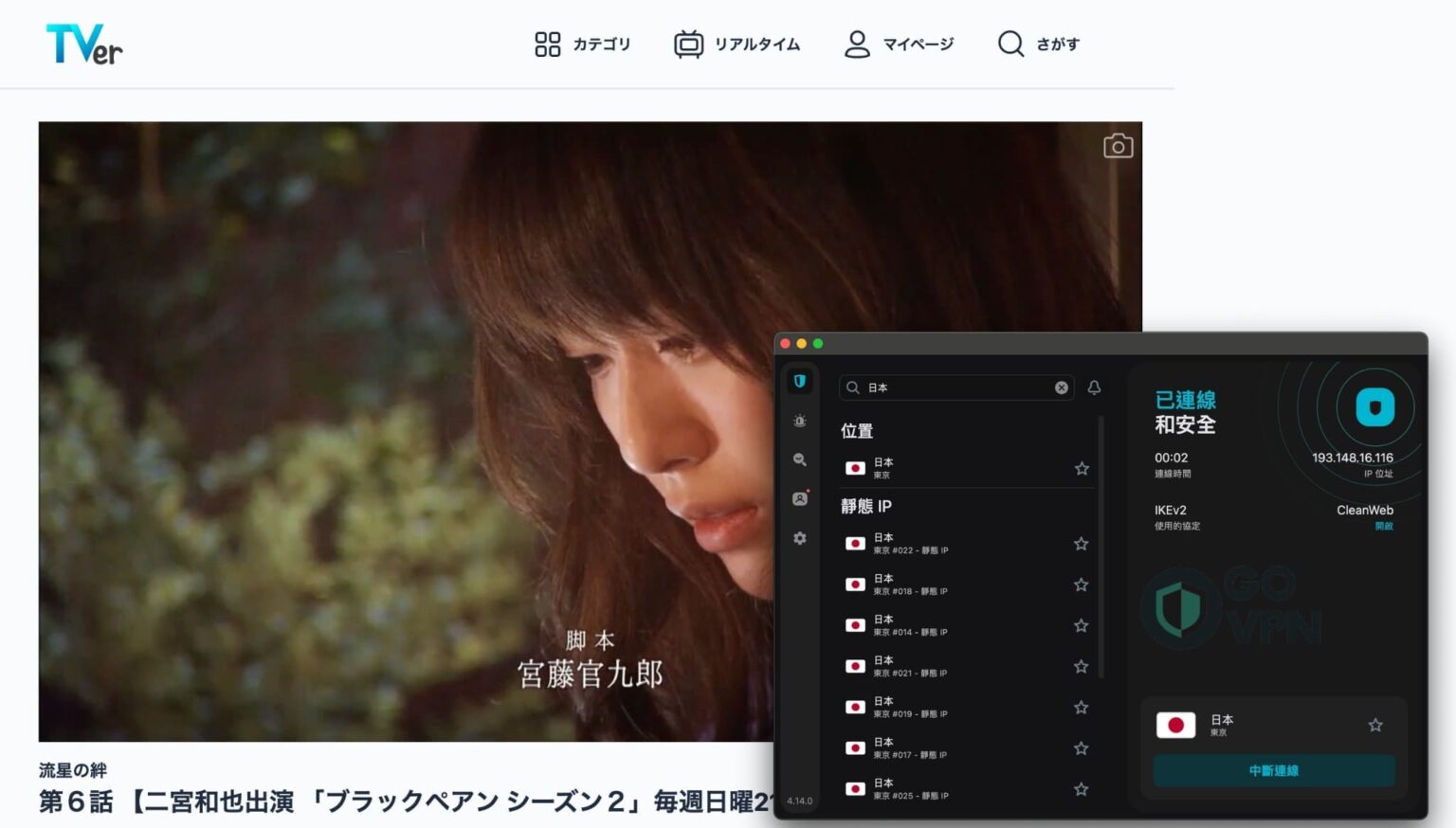Open Surfshark settings gear
Viewport: 1456px width, 828px height.
point(800,538)
